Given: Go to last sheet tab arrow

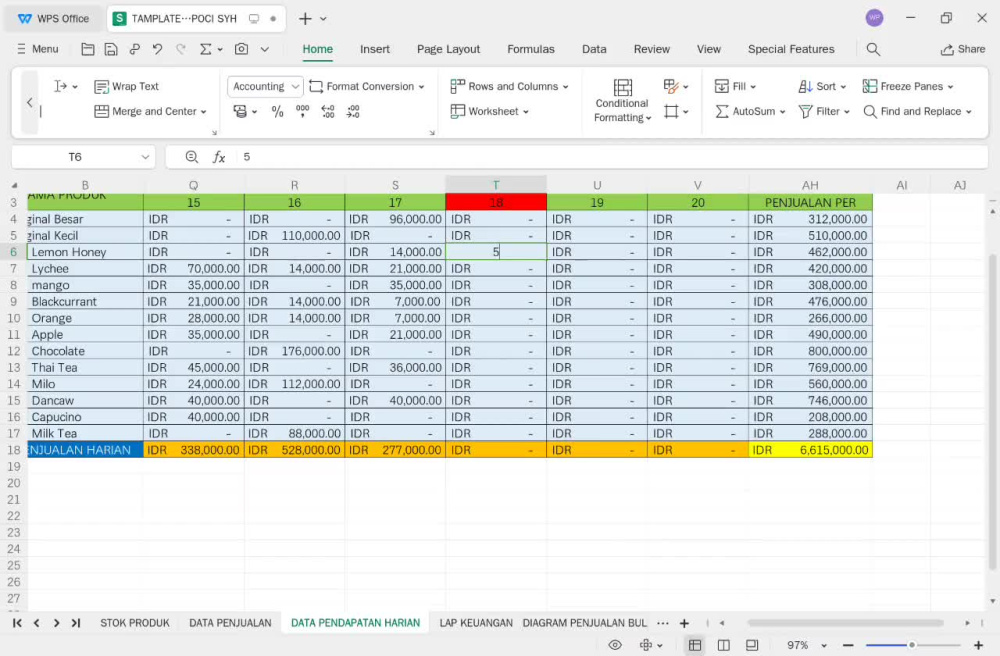Looking at the screenshot, I should tap(76, 623).
